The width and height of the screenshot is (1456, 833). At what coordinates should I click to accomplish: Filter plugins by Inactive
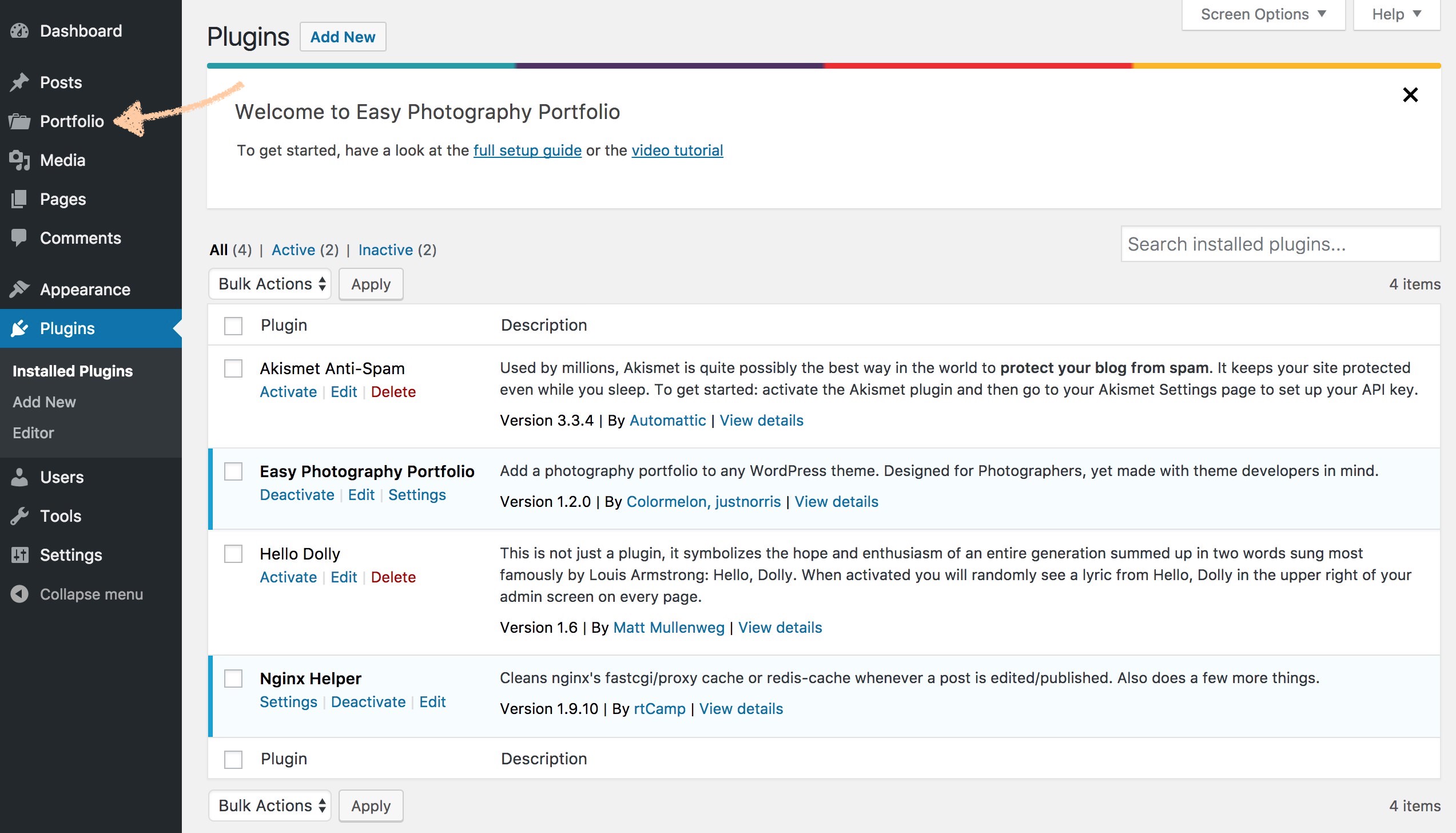tap(385, 250)
